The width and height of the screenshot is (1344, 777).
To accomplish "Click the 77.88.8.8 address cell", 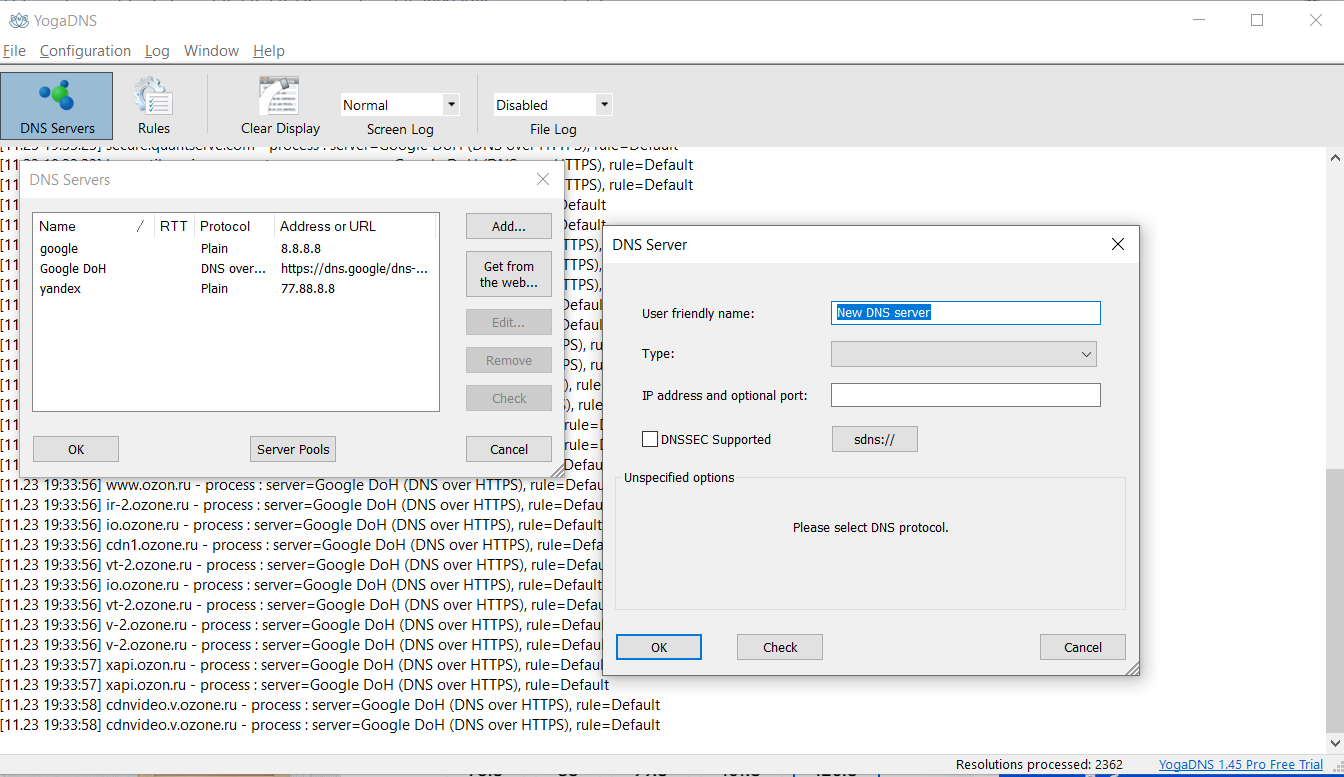I will click(308, 288).
